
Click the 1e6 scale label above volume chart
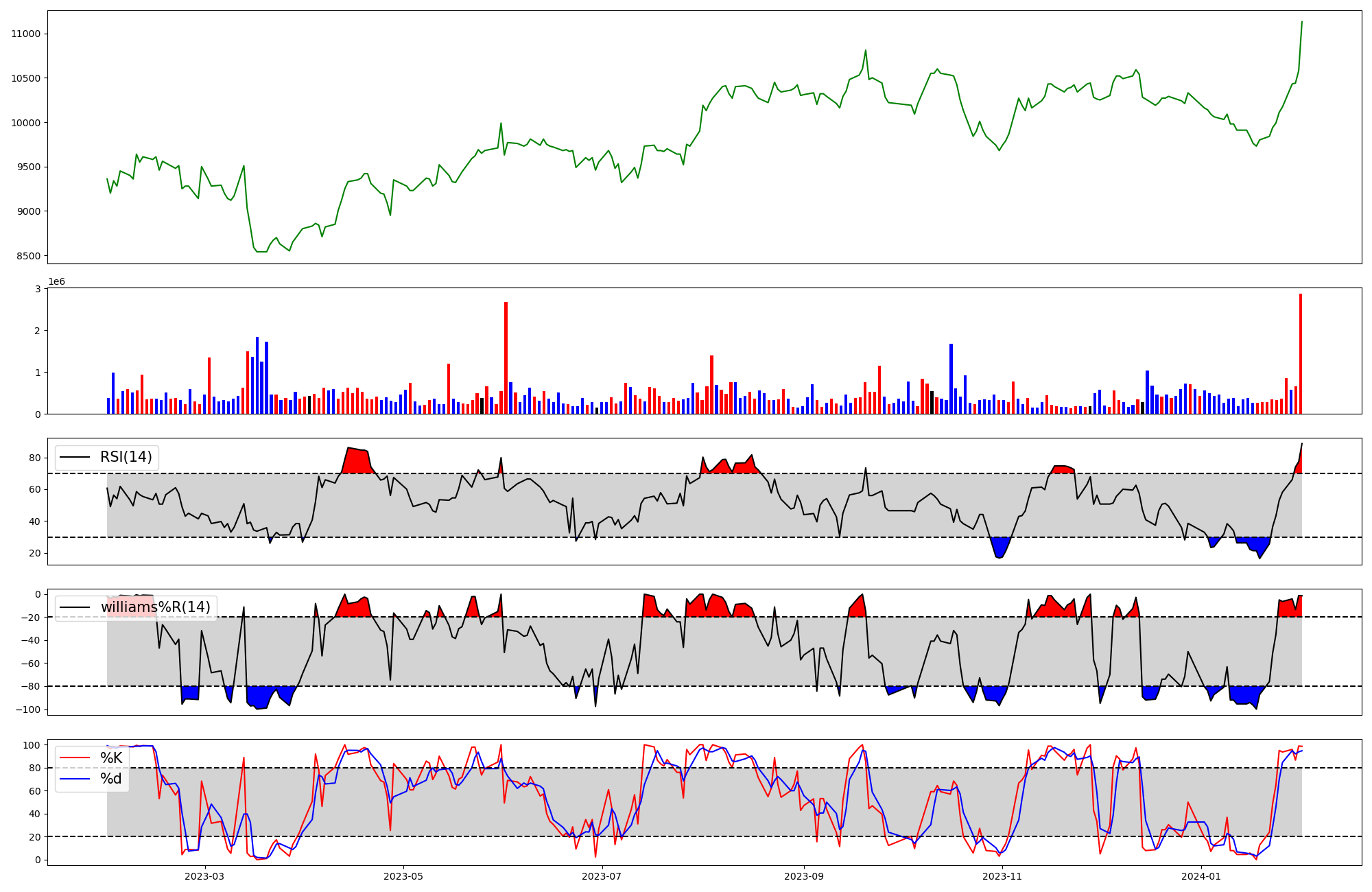pos(56,281)
